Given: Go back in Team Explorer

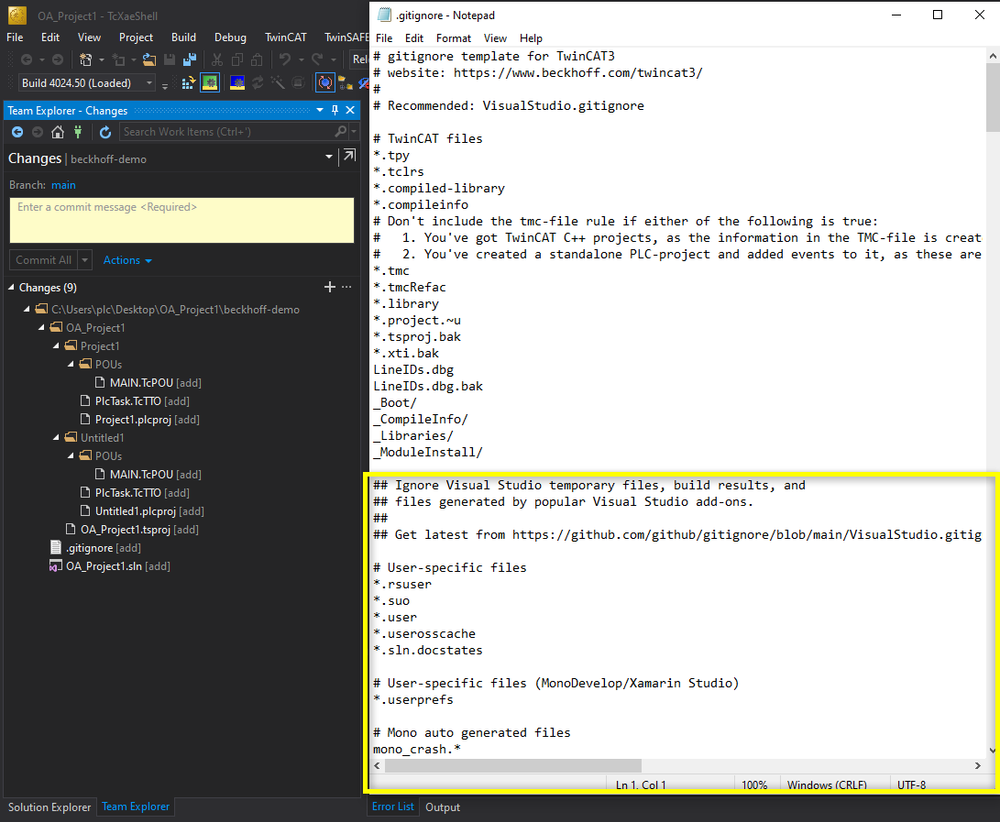Looking at the screenshot, I should (17, 132).
